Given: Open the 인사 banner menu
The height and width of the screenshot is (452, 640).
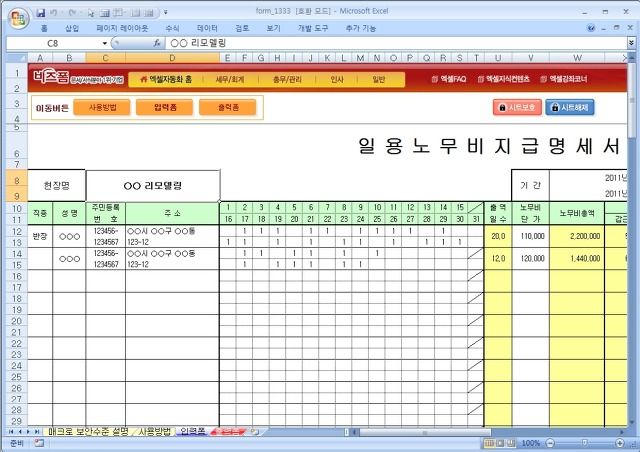Looking at the screenshot, I should [337, 79].
